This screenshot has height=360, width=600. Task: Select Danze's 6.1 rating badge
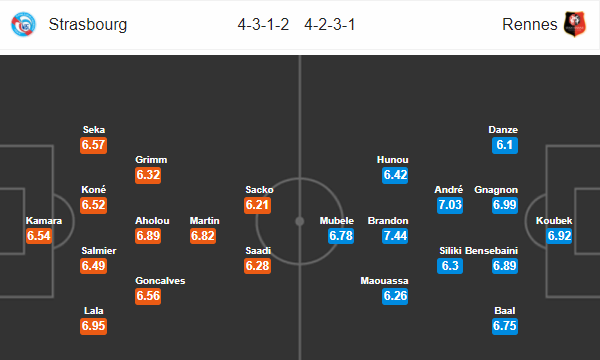tap(505, 145)
